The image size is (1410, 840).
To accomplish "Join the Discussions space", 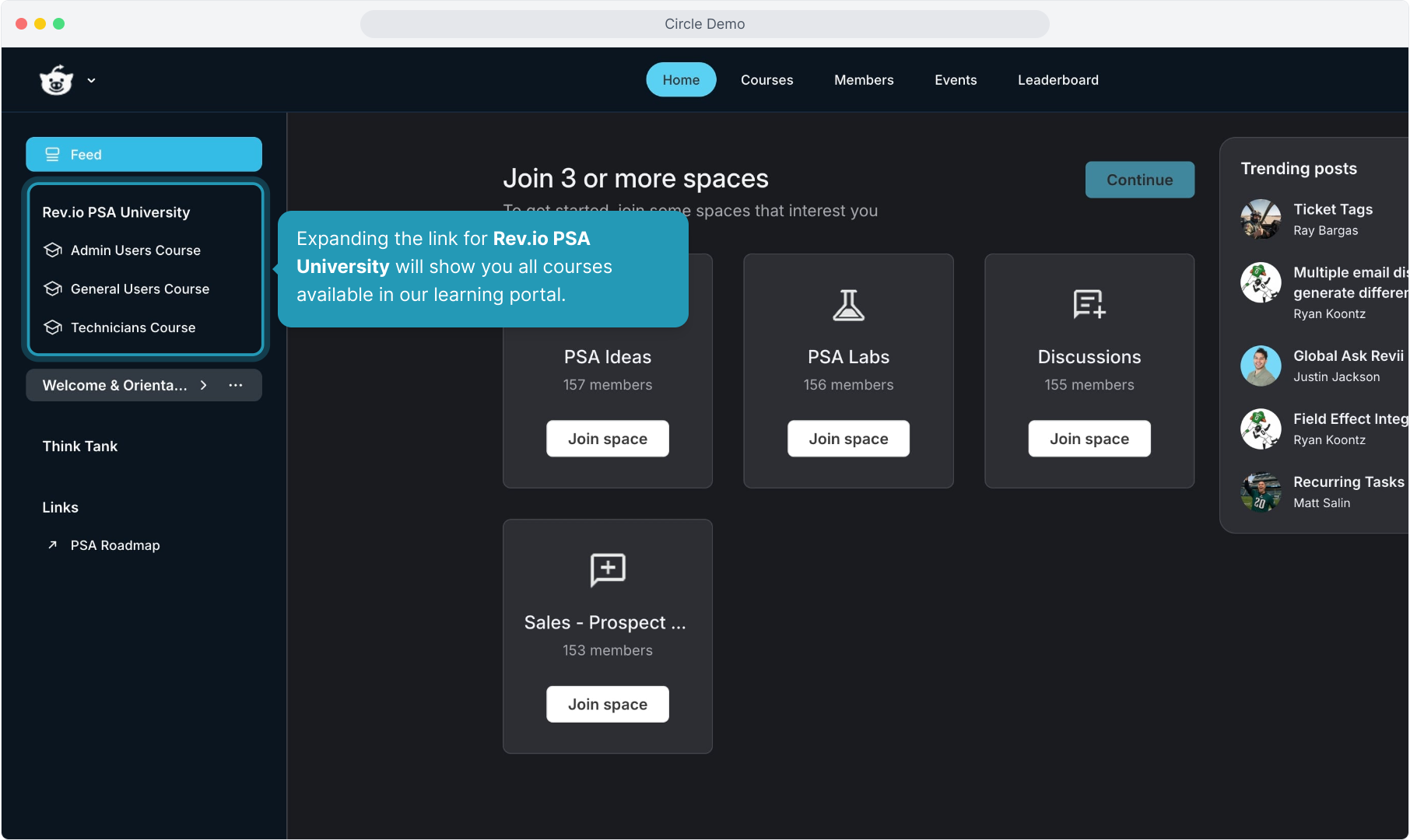I will click(x=1089, y=439).
